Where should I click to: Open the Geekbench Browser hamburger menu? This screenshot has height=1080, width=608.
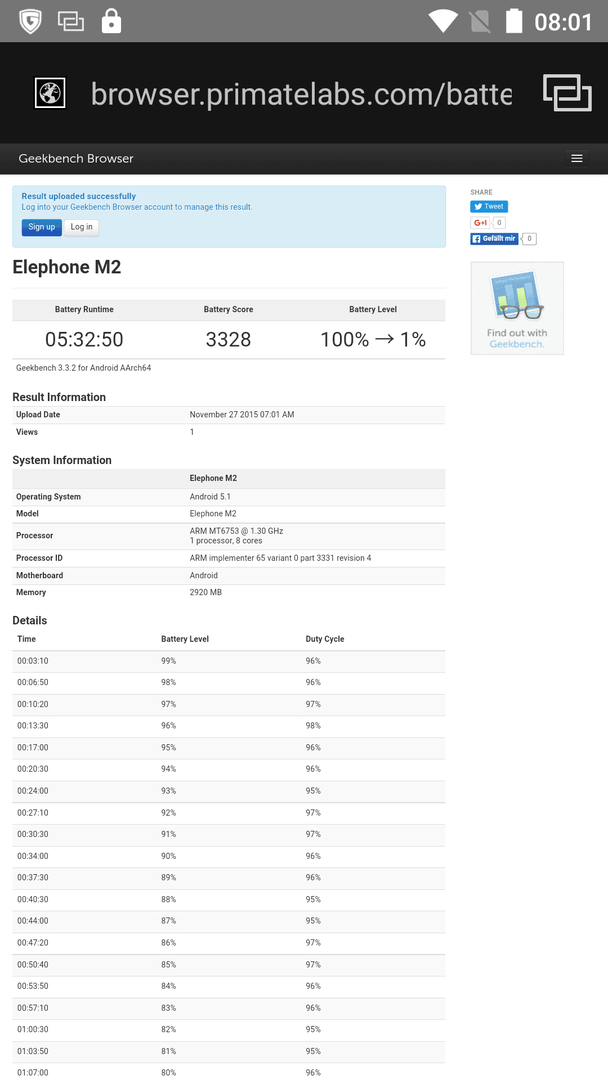tap(577, 158)
